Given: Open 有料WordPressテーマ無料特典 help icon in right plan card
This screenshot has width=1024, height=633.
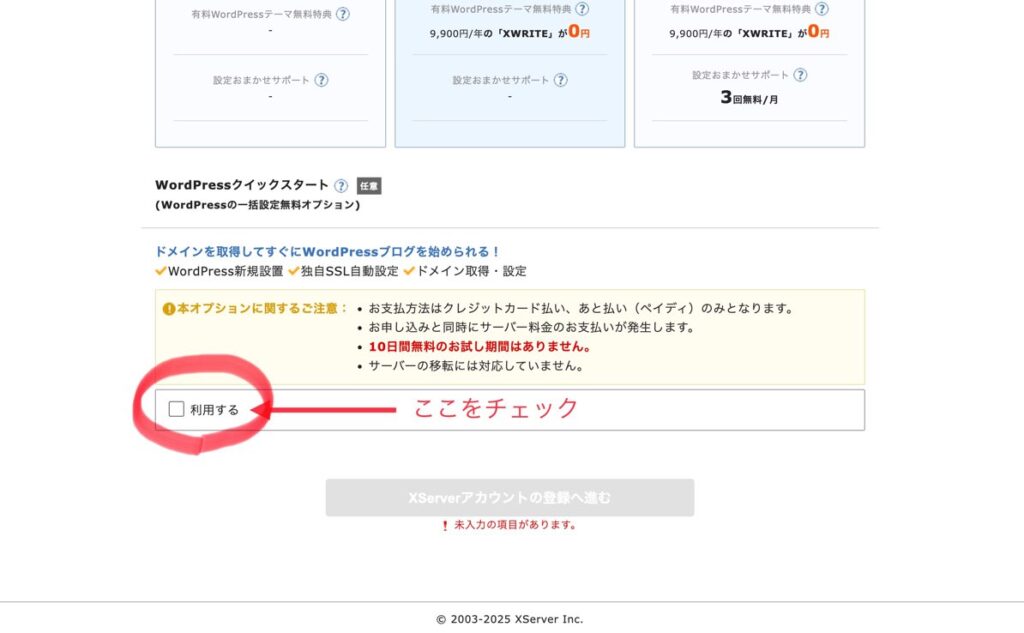Looking at the screenshot, I should [x=822, y=9].
